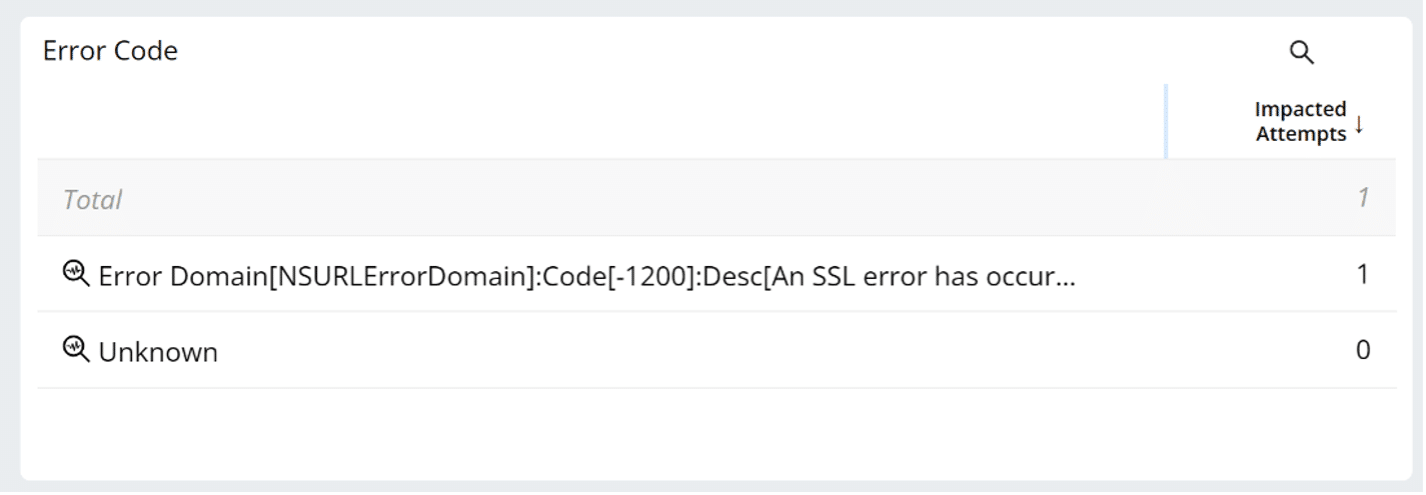Click the SSL error row's attempts count 1
This screenshot has width=1426, height=495.
(x=1362, y=274)
